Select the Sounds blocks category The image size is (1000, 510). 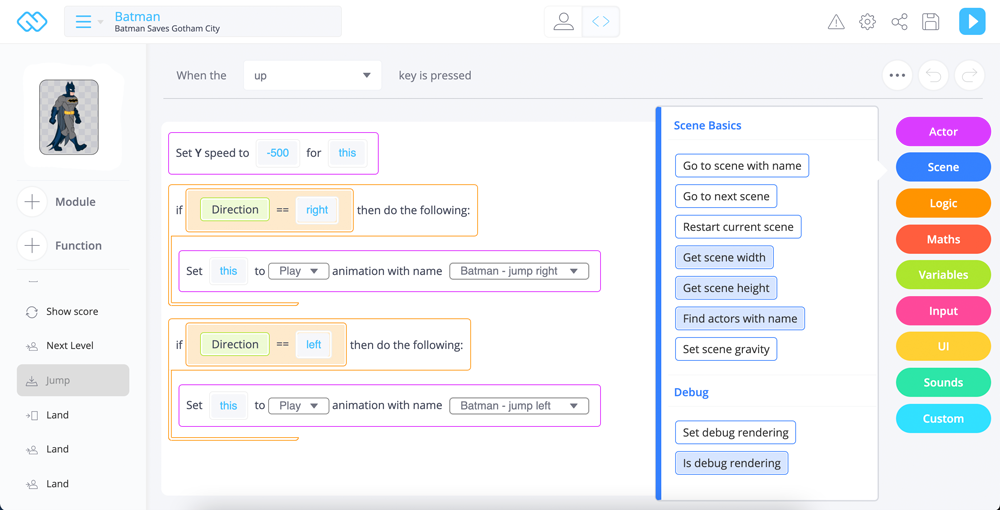coord(943,382)
